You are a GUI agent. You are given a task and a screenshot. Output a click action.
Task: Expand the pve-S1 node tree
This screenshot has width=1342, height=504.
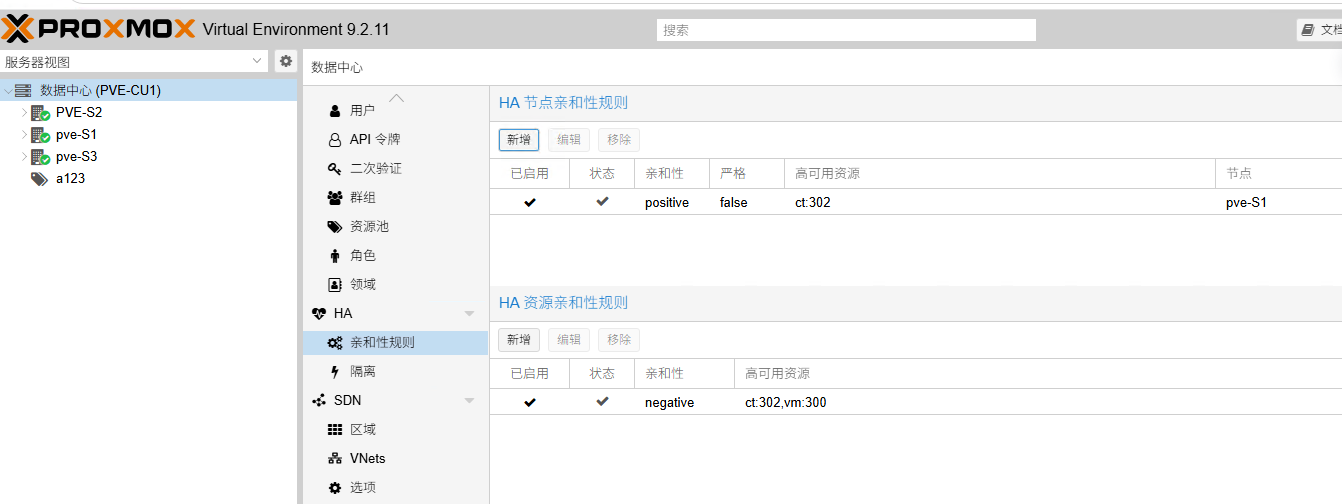pos(25,135)
